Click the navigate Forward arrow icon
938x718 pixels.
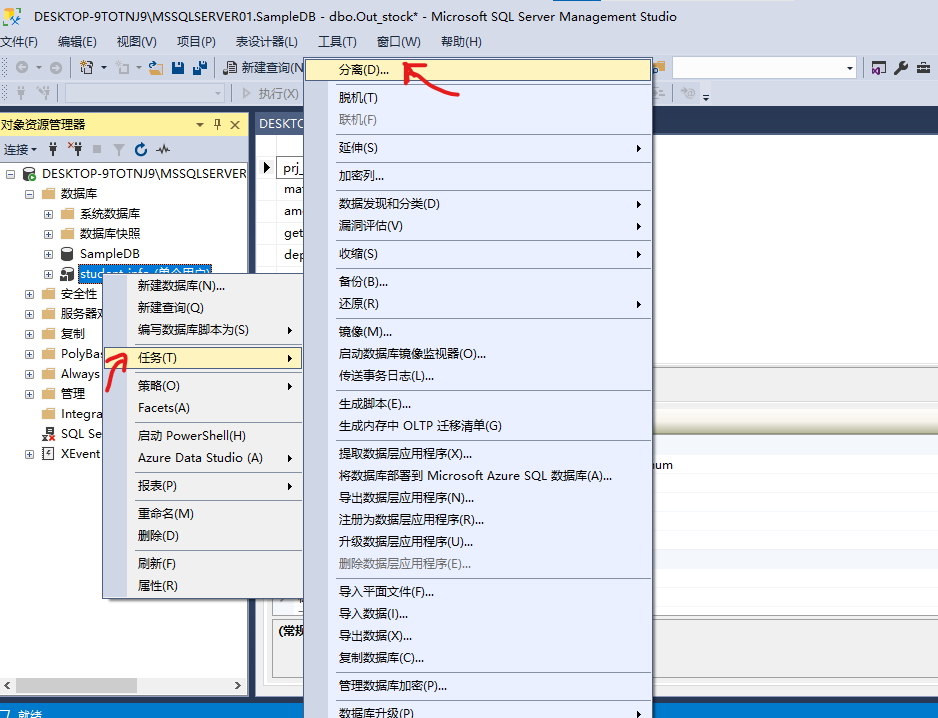[x=56, y=68]
